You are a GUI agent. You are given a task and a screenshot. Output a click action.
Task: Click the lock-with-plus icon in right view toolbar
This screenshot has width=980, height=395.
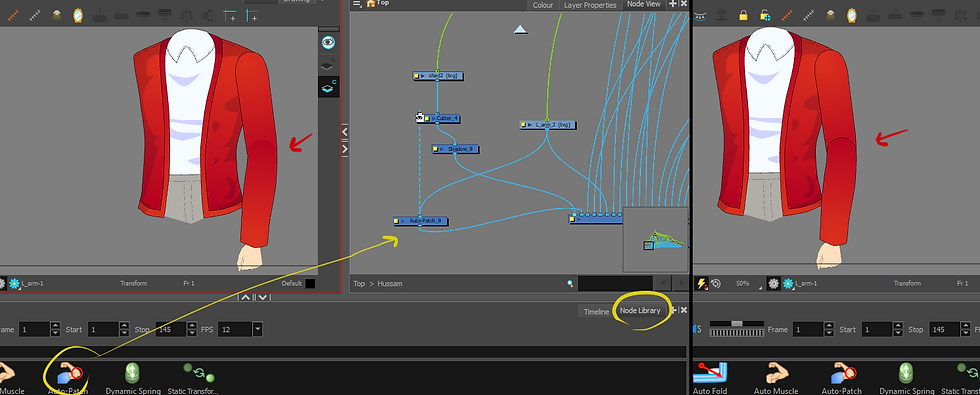766,15
